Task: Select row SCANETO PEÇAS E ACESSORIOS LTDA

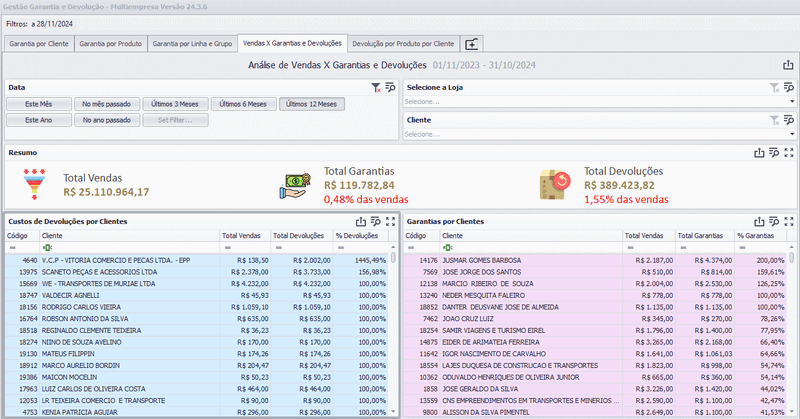Action: tap(197, 272)
